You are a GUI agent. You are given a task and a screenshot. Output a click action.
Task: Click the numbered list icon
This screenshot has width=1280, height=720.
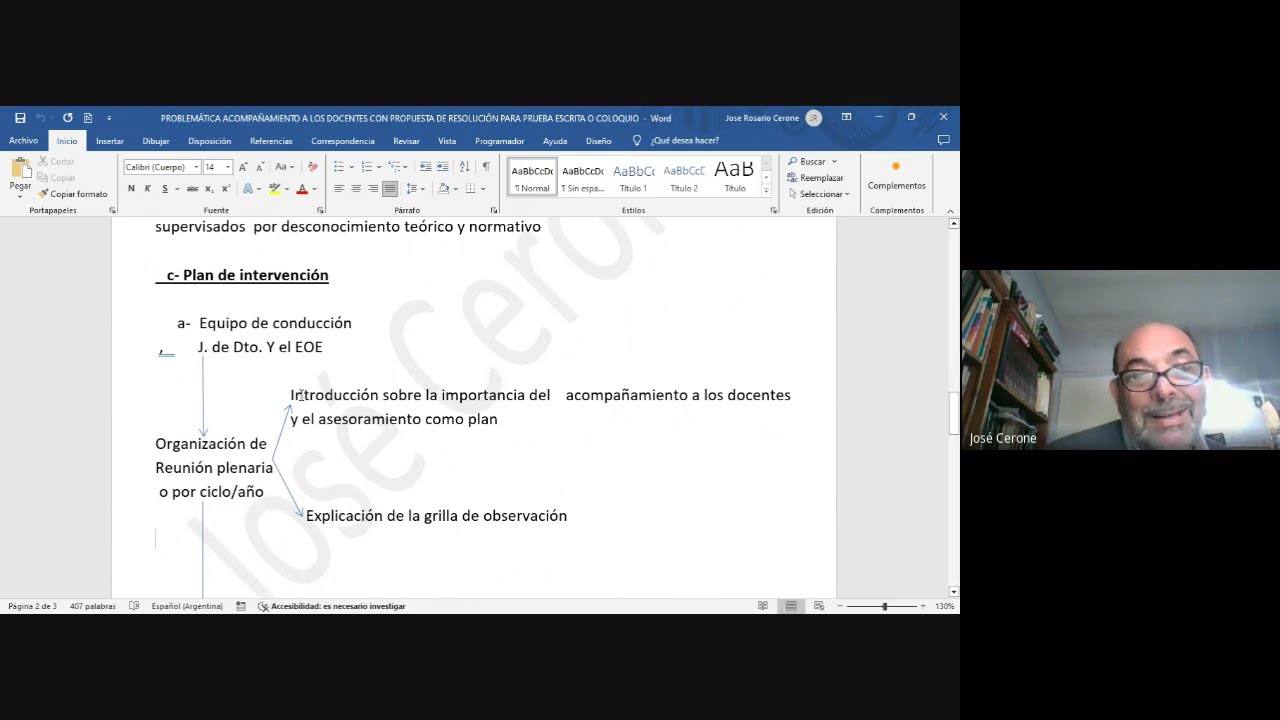367,167
